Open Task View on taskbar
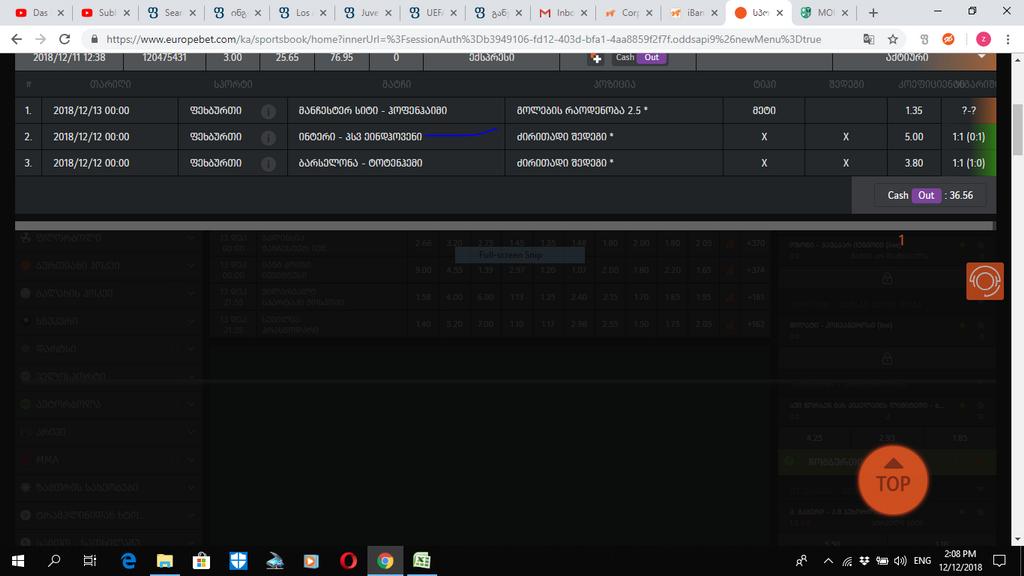The image size is (1024, 576). click(x=89, y=561)
